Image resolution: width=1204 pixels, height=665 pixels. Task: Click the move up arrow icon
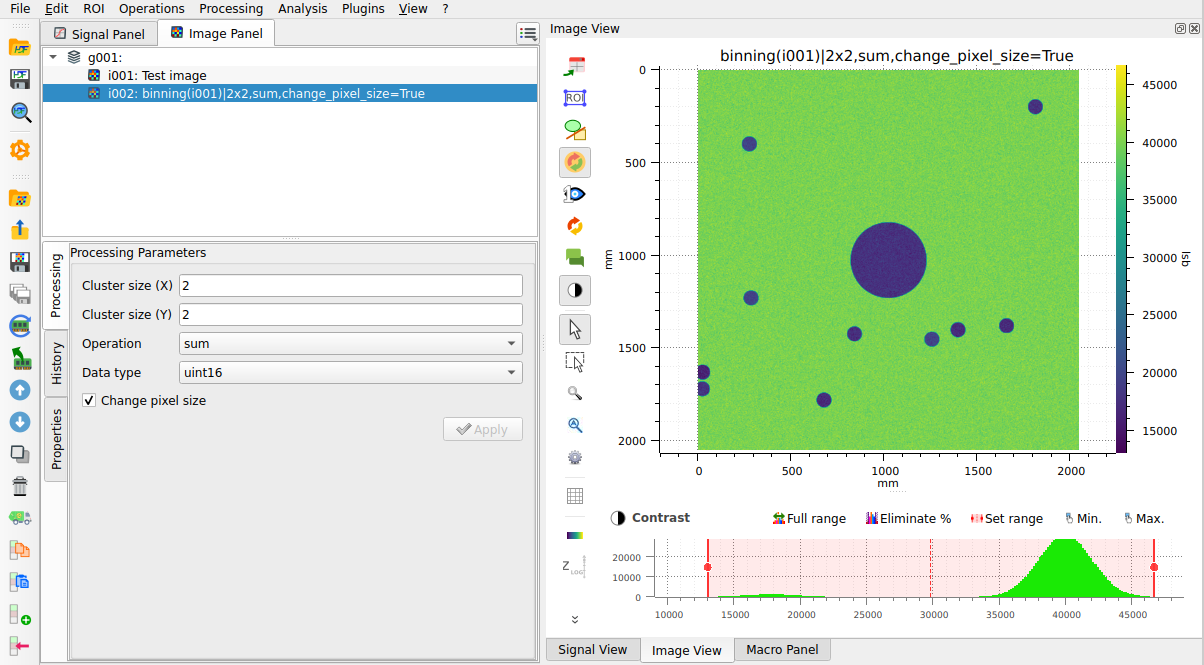20,390
